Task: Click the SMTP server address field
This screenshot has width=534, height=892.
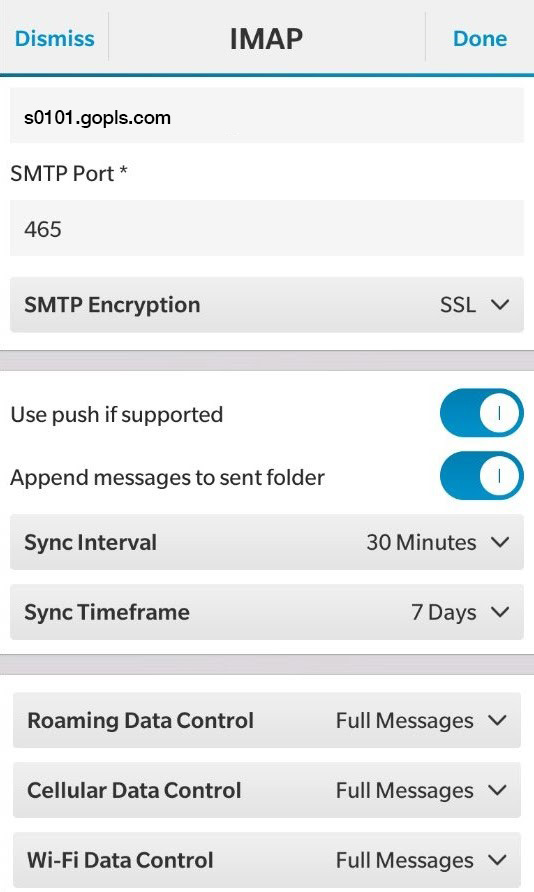Action: pos(267,116)
